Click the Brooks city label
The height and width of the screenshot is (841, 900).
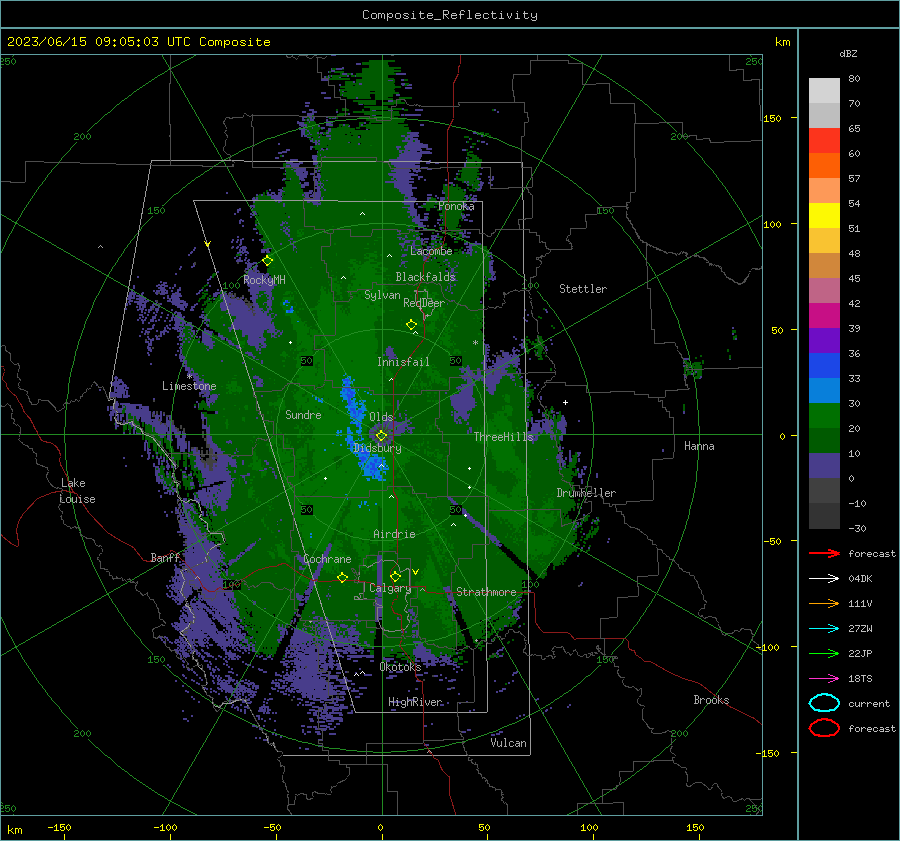[x=711, y=700]
